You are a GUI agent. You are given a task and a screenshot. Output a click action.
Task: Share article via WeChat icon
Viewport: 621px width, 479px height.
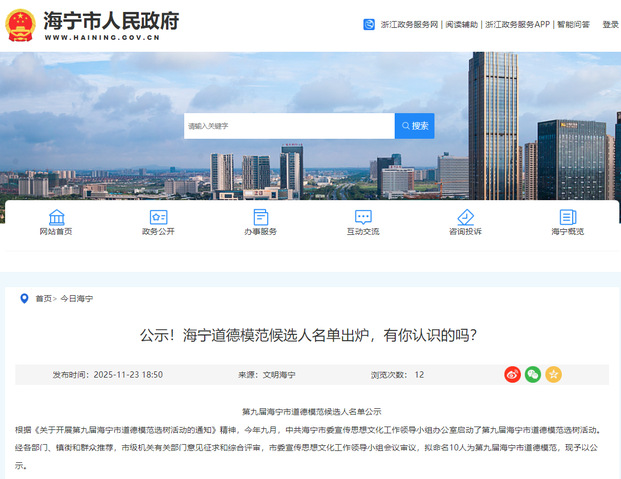(x=533, y=374)
